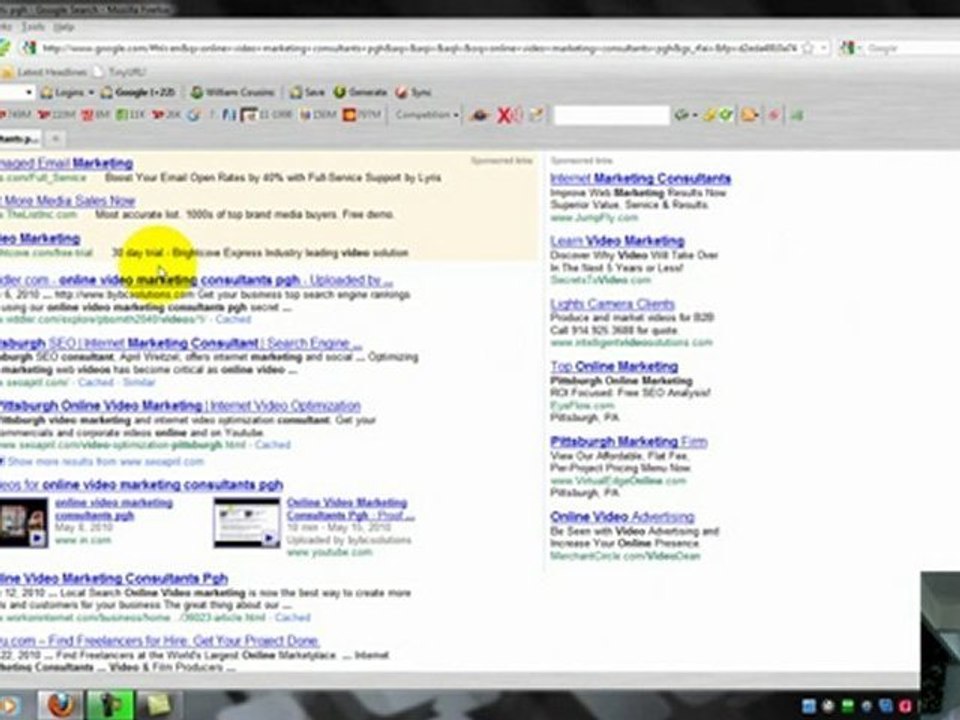Click the bookmark star in address bar

(808, 47)
